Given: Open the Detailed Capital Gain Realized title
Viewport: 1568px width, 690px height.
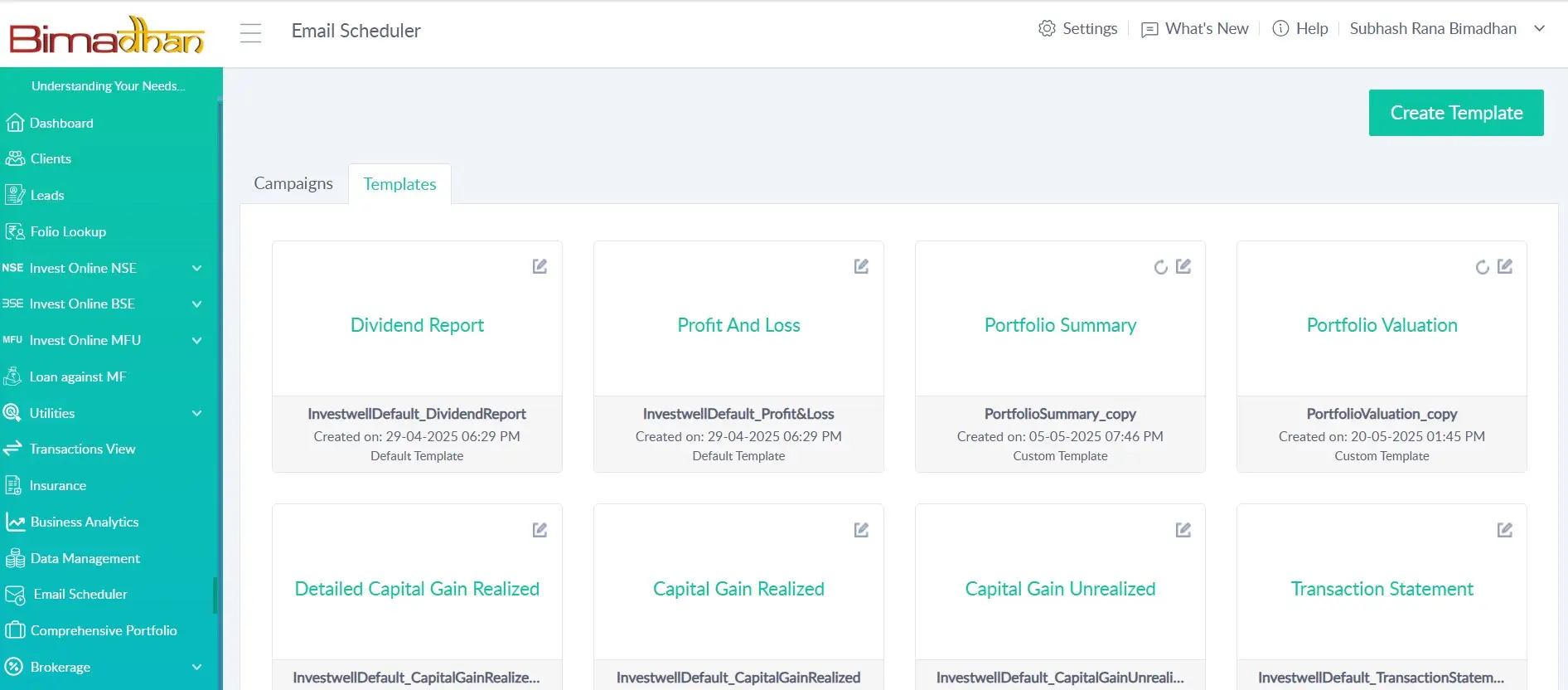Looking at the screenshot, I should 417,589.
